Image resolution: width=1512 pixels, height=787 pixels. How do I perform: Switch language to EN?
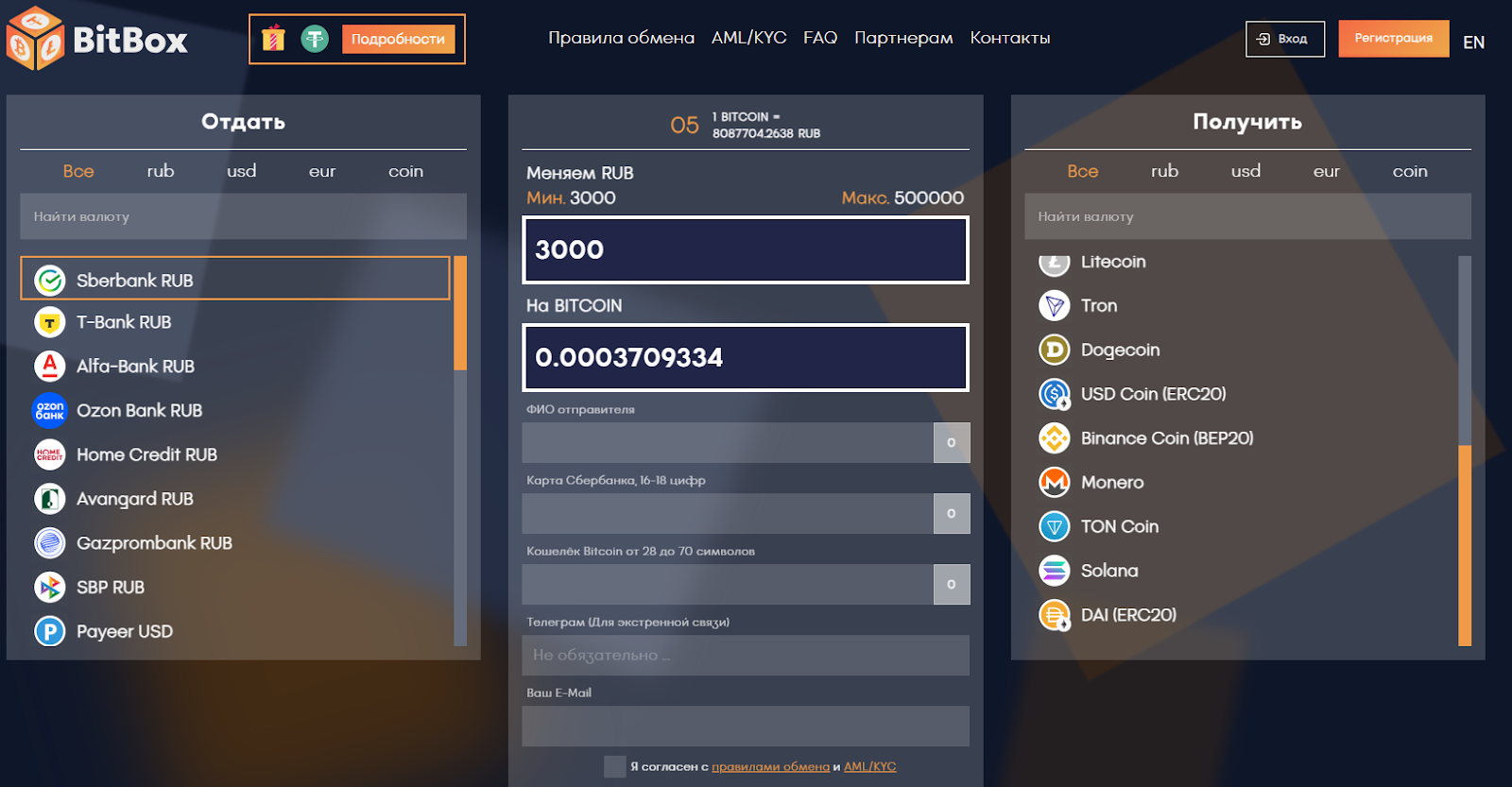[1473, 43]
